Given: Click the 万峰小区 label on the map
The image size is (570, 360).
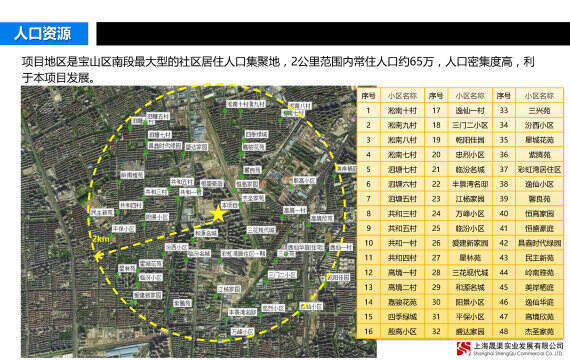Looking at the screenshot, I should click(x=242, y=332).
